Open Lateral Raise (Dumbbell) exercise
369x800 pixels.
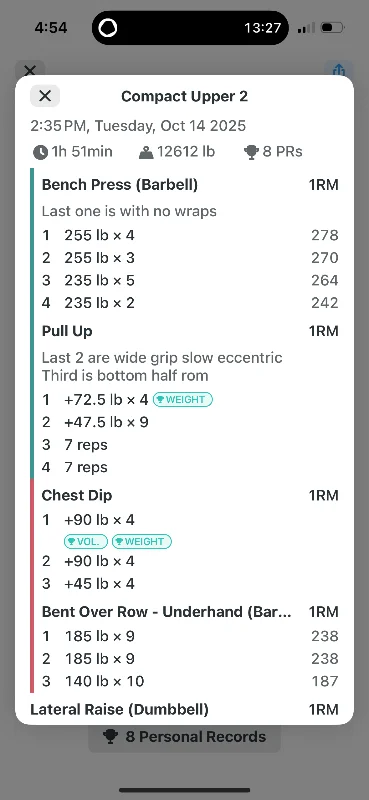[119, 710]
